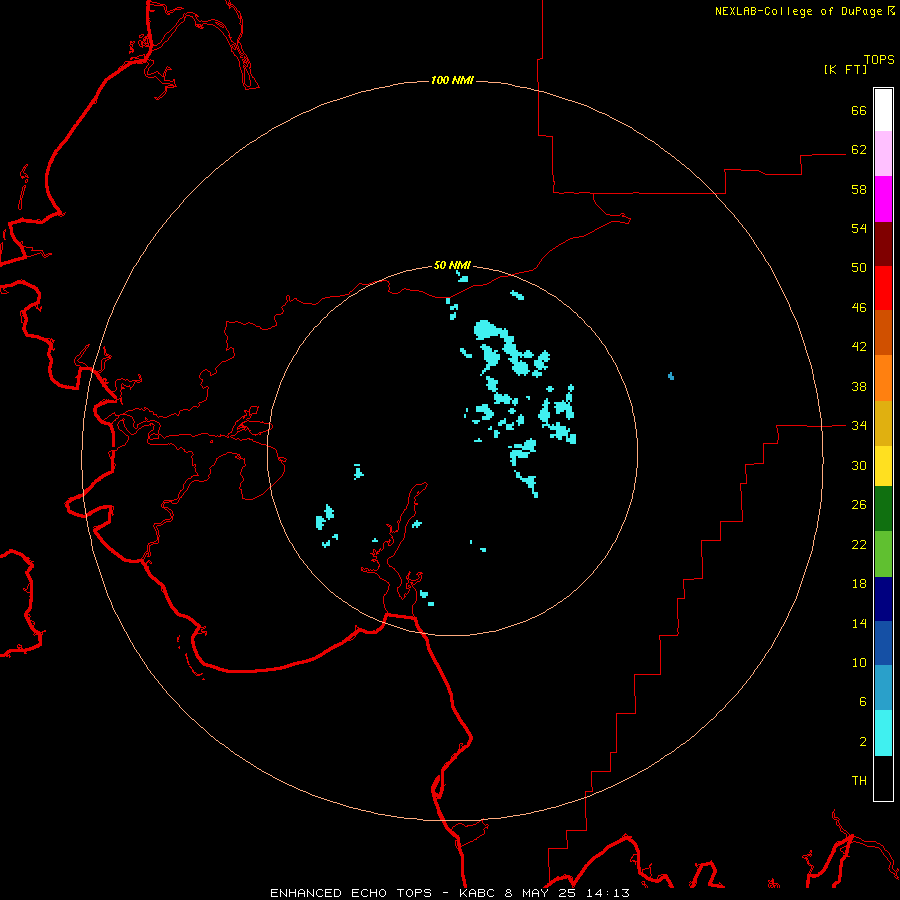
Task: Click the legend value 38
Action: tap(859, 386)
